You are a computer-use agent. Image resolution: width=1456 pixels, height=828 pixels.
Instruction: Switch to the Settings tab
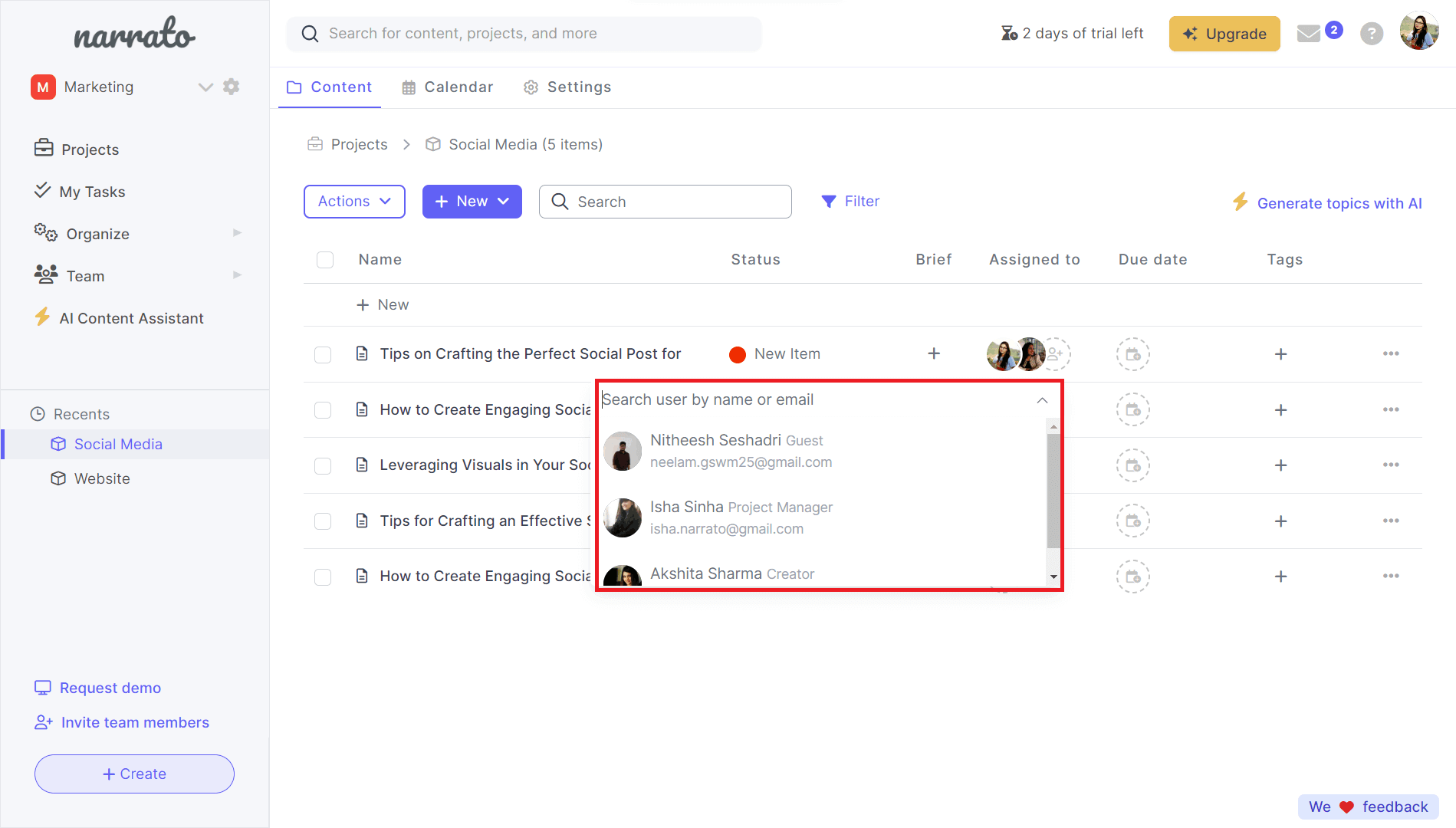(567, 87)
